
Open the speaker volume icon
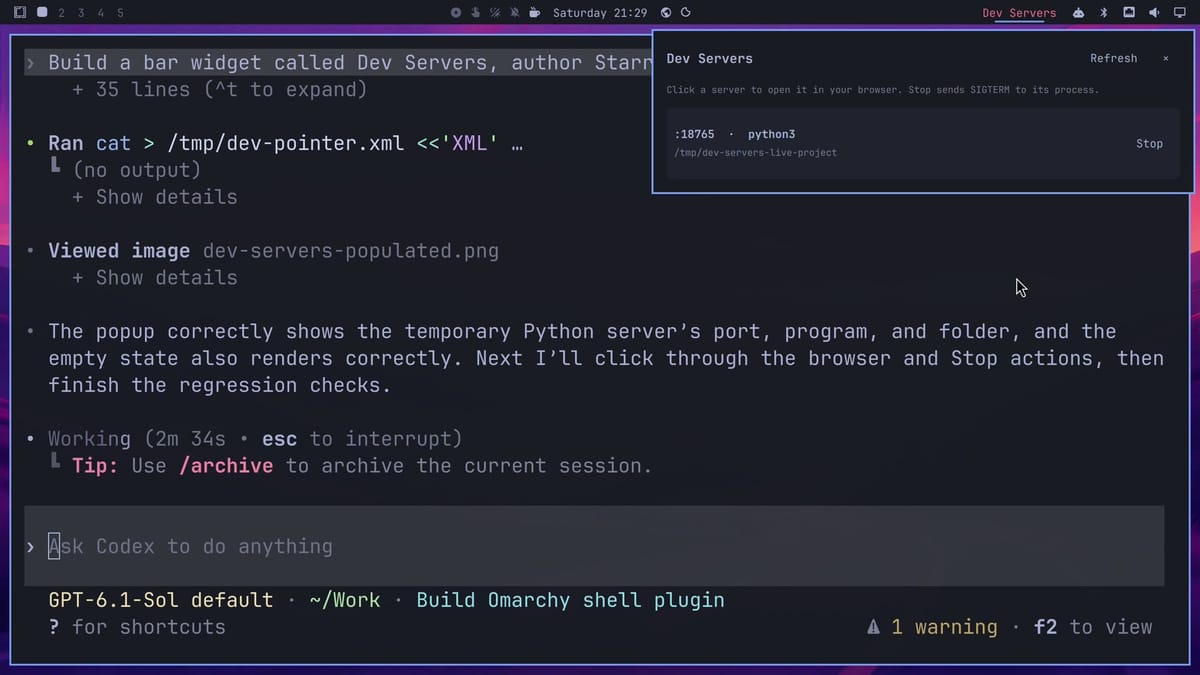[1154, 13]
